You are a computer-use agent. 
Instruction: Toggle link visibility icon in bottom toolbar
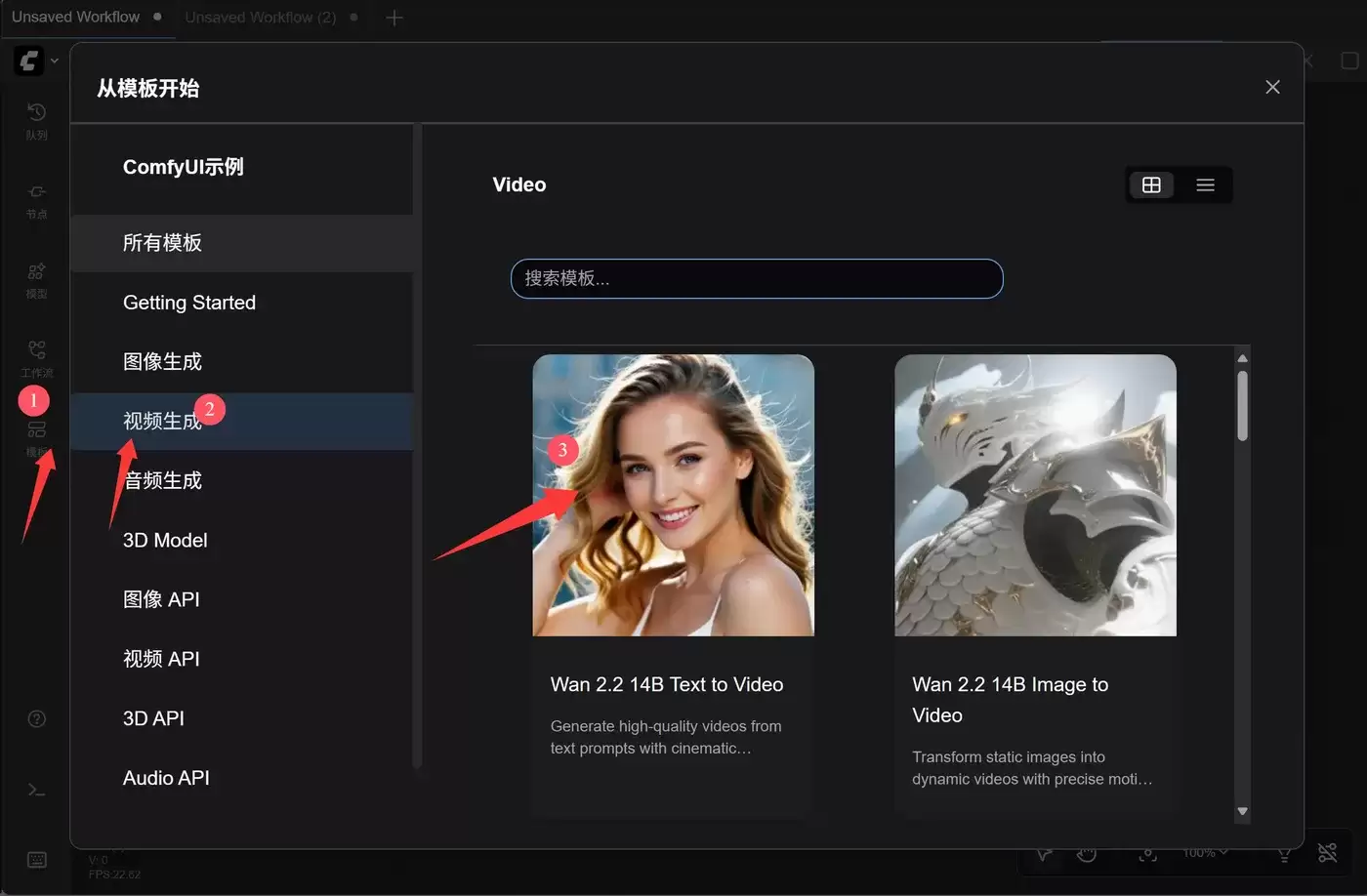pos(1327,853)
